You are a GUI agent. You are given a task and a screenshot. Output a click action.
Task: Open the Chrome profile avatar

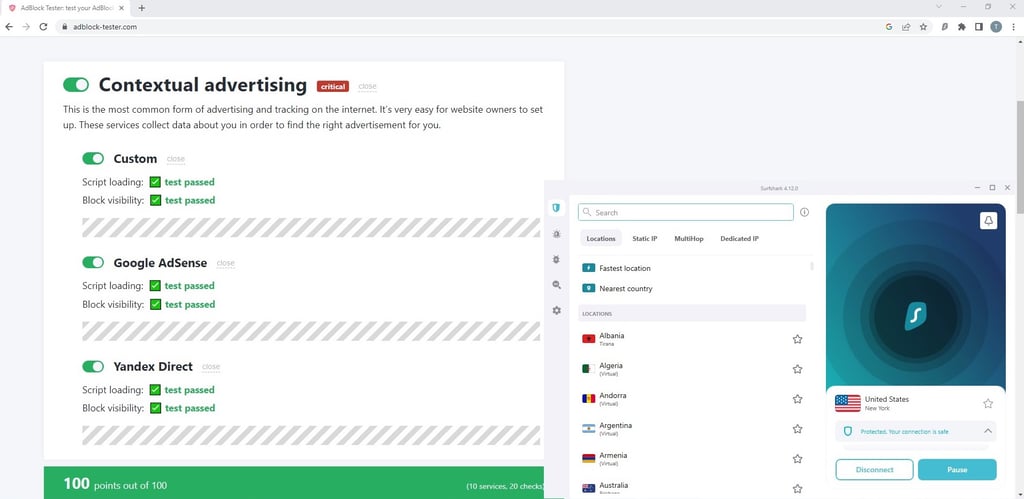995,27
